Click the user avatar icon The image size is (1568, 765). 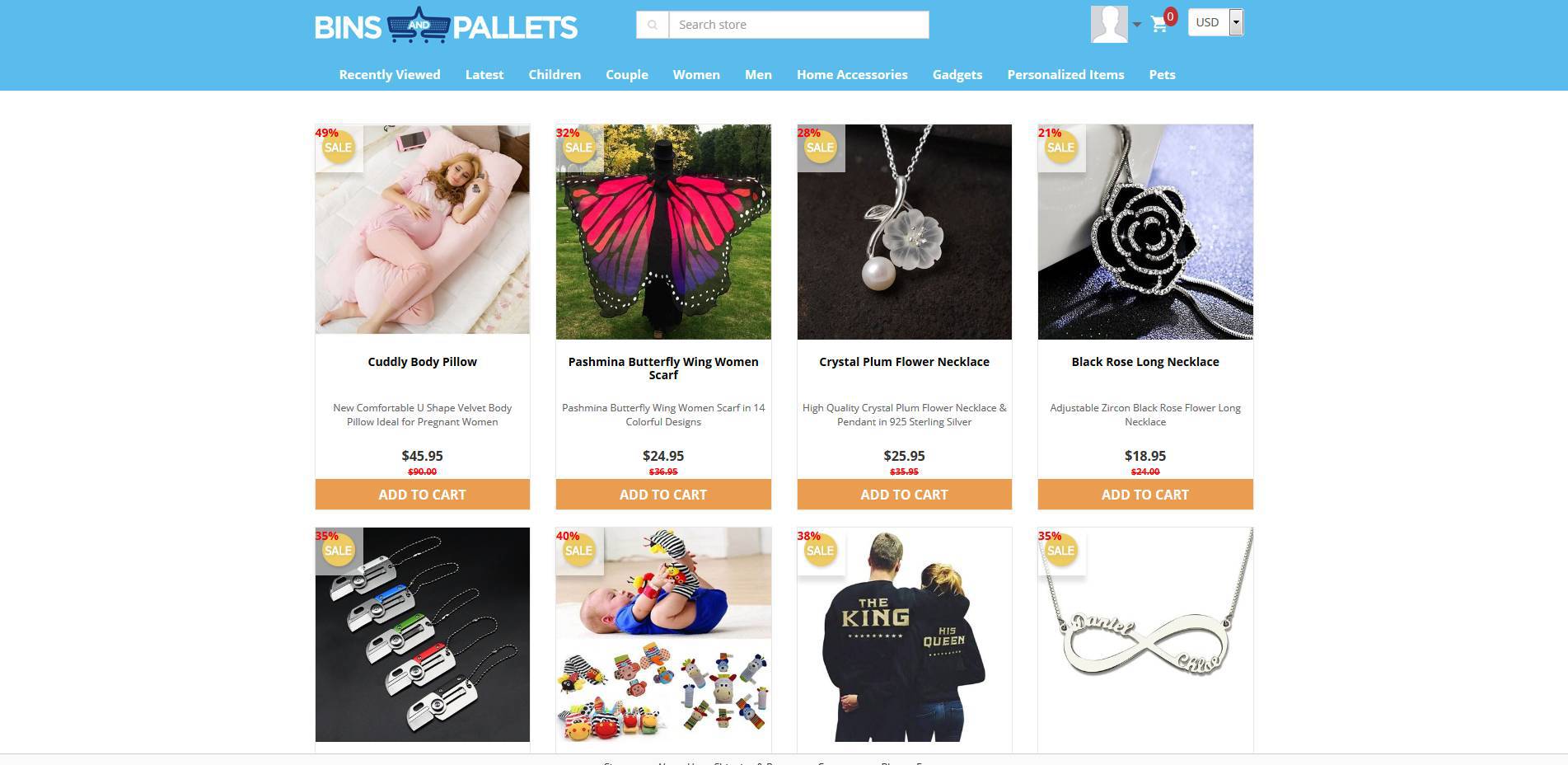pos(1109,24)
